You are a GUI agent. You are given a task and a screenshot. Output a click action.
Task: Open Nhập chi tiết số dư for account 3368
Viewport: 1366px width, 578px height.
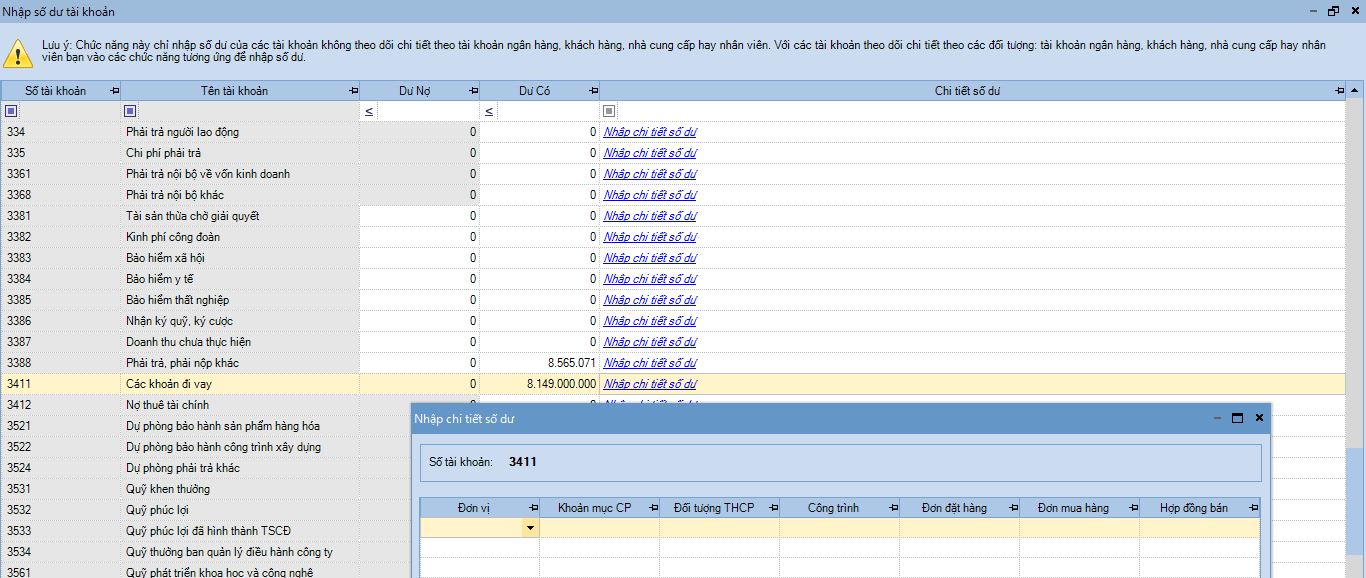[650, 195]
